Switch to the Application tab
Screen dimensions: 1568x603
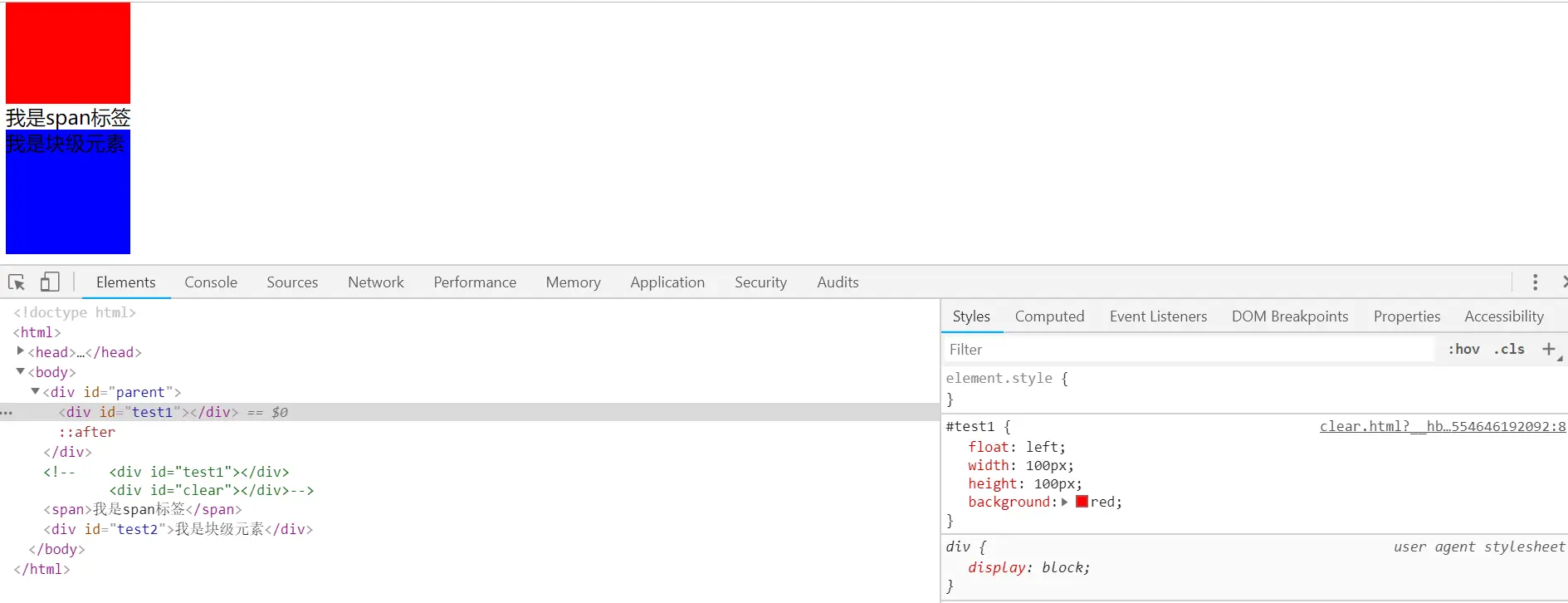tap(667, 282)
